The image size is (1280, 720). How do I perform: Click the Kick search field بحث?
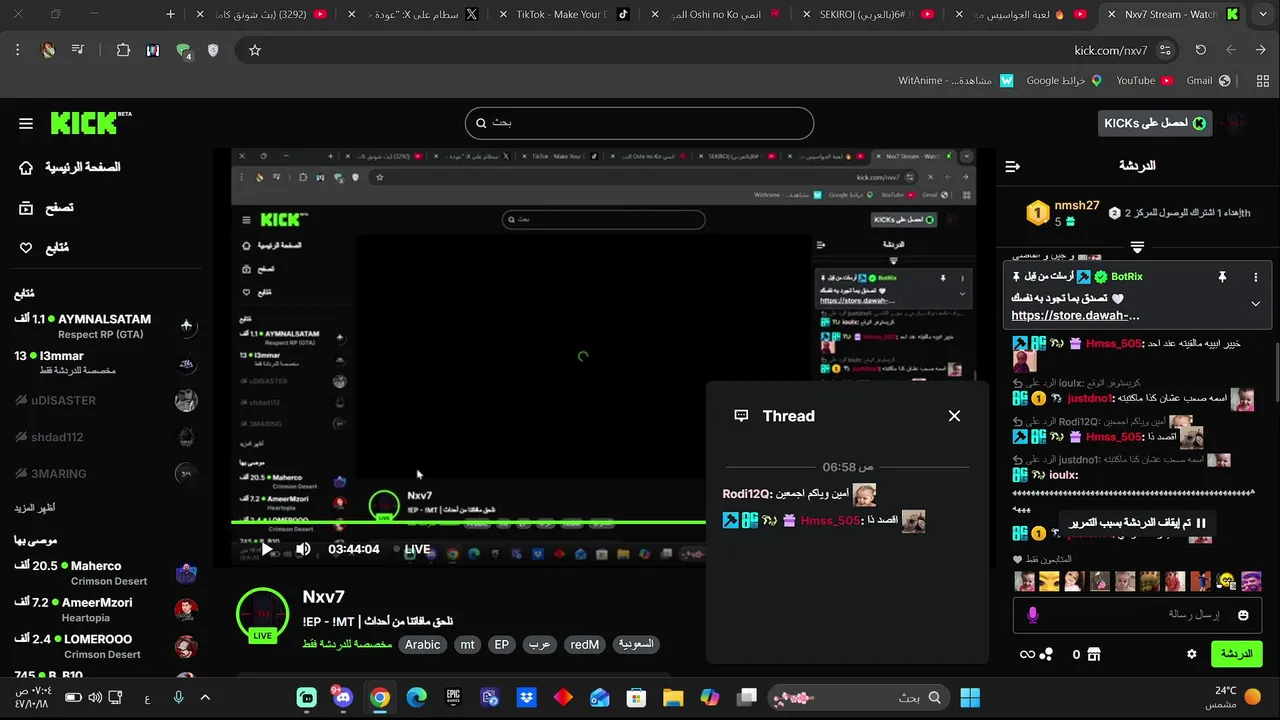pos(639,123)
